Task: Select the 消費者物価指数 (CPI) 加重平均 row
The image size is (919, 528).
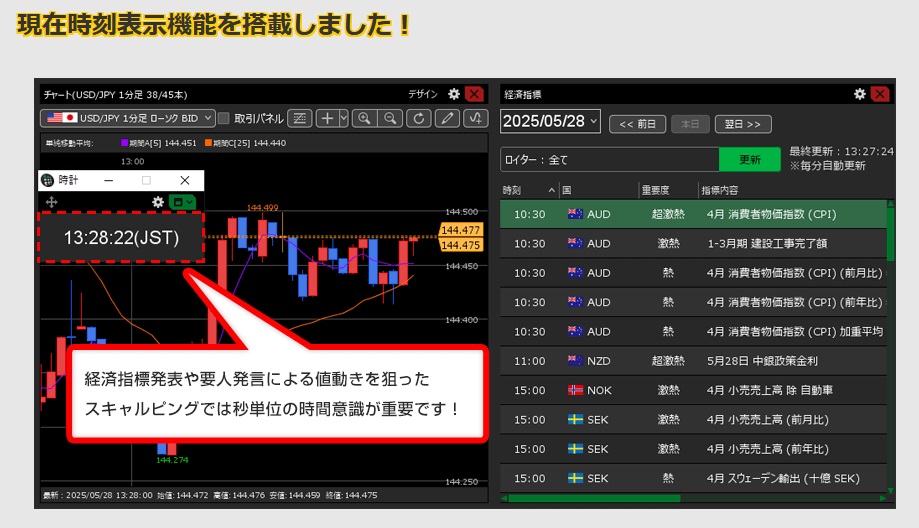Action: pyautogui.click(x=693, y=332)
